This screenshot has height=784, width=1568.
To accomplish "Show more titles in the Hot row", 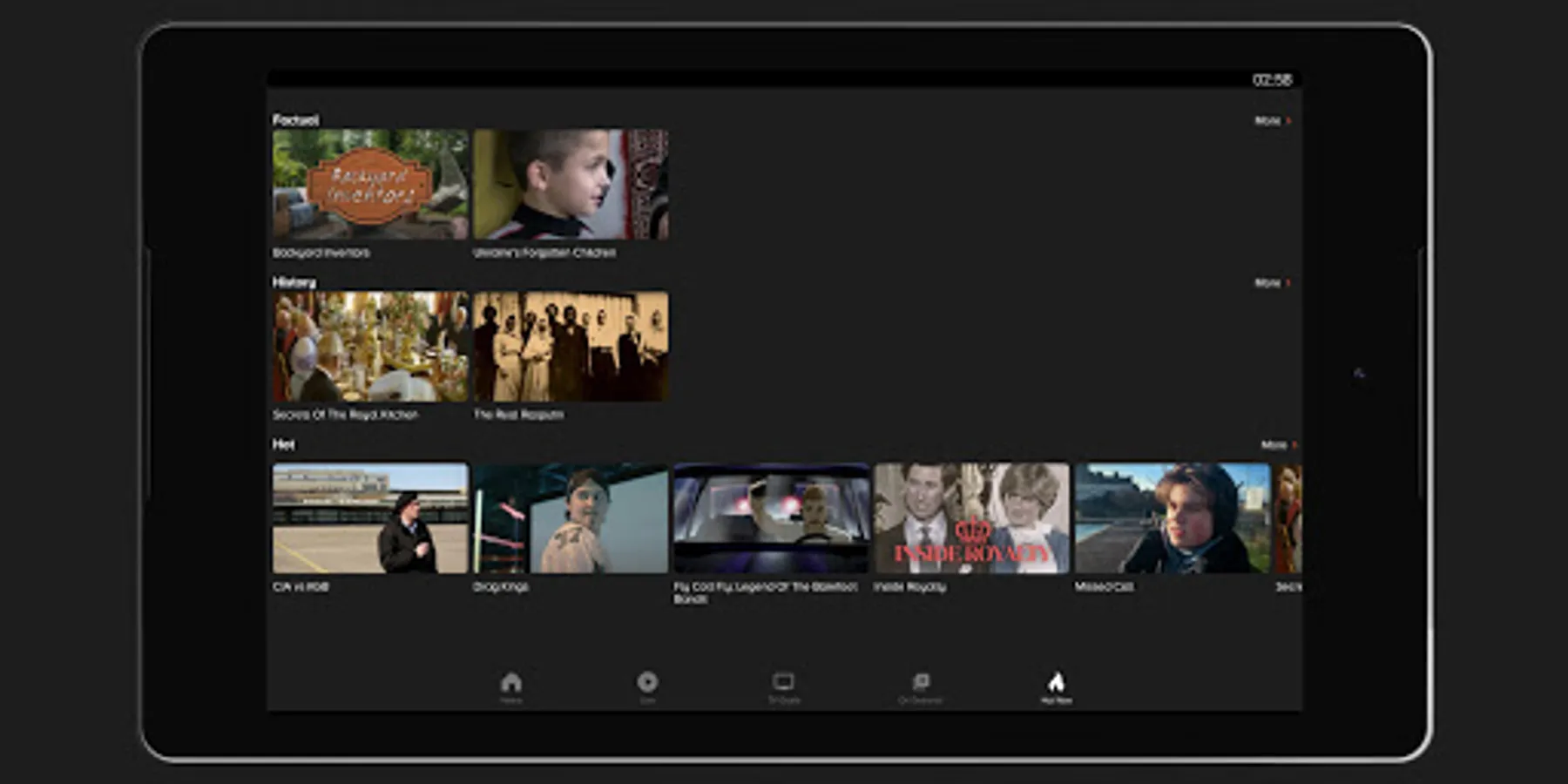I will [x=1280, y=445].
